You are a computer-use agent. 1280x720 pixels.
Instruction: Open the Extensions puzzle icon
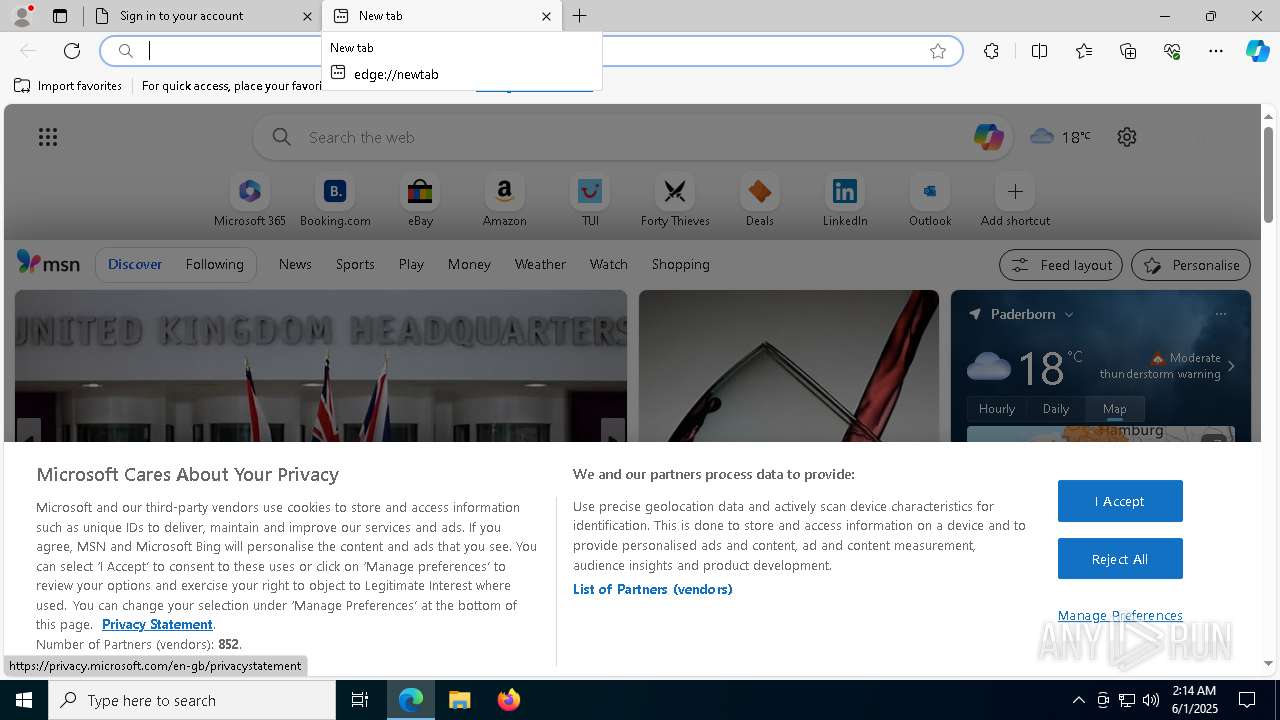[991, 51]
